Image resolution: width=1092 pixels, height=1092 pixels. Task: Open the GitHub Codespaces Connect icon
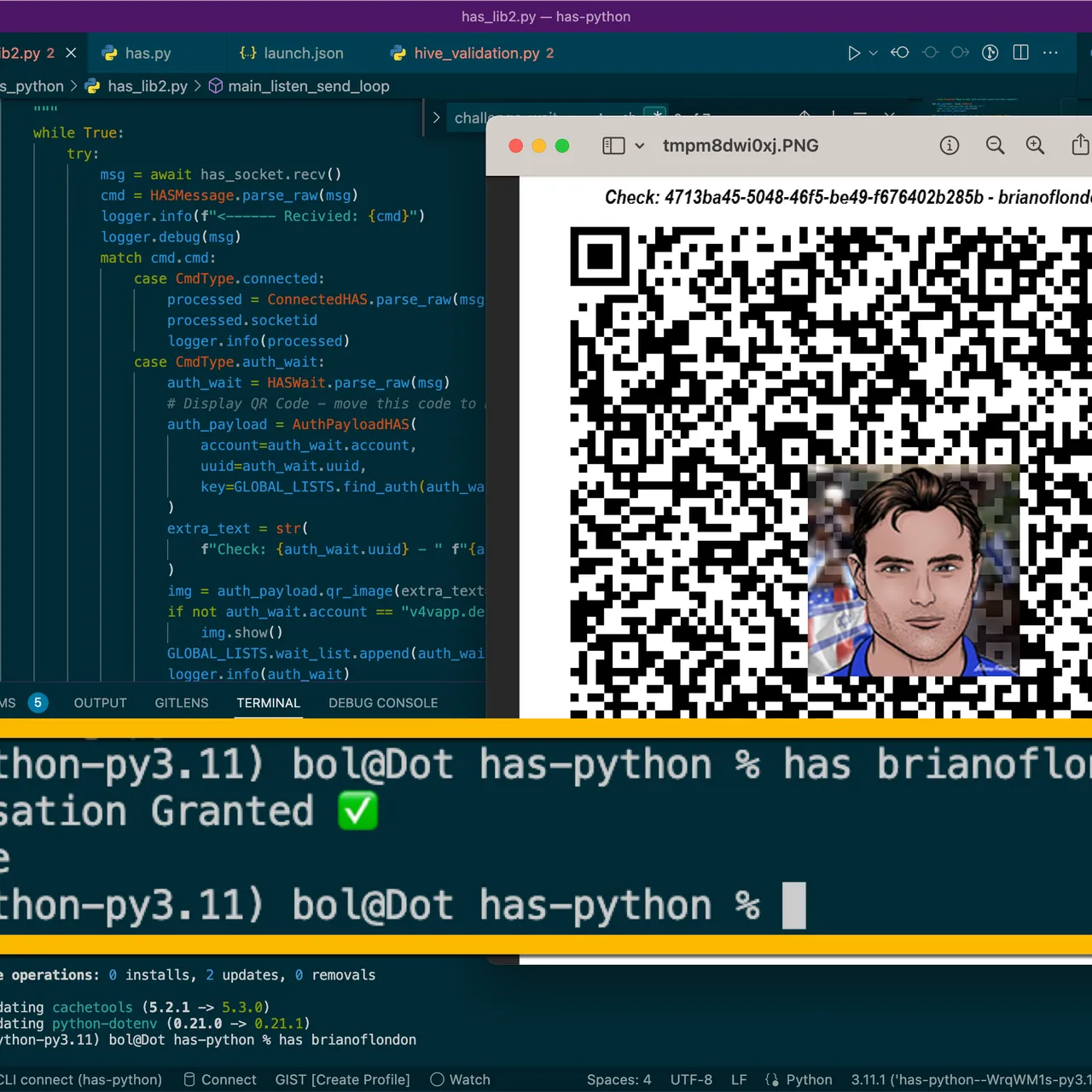point(219,1079)
